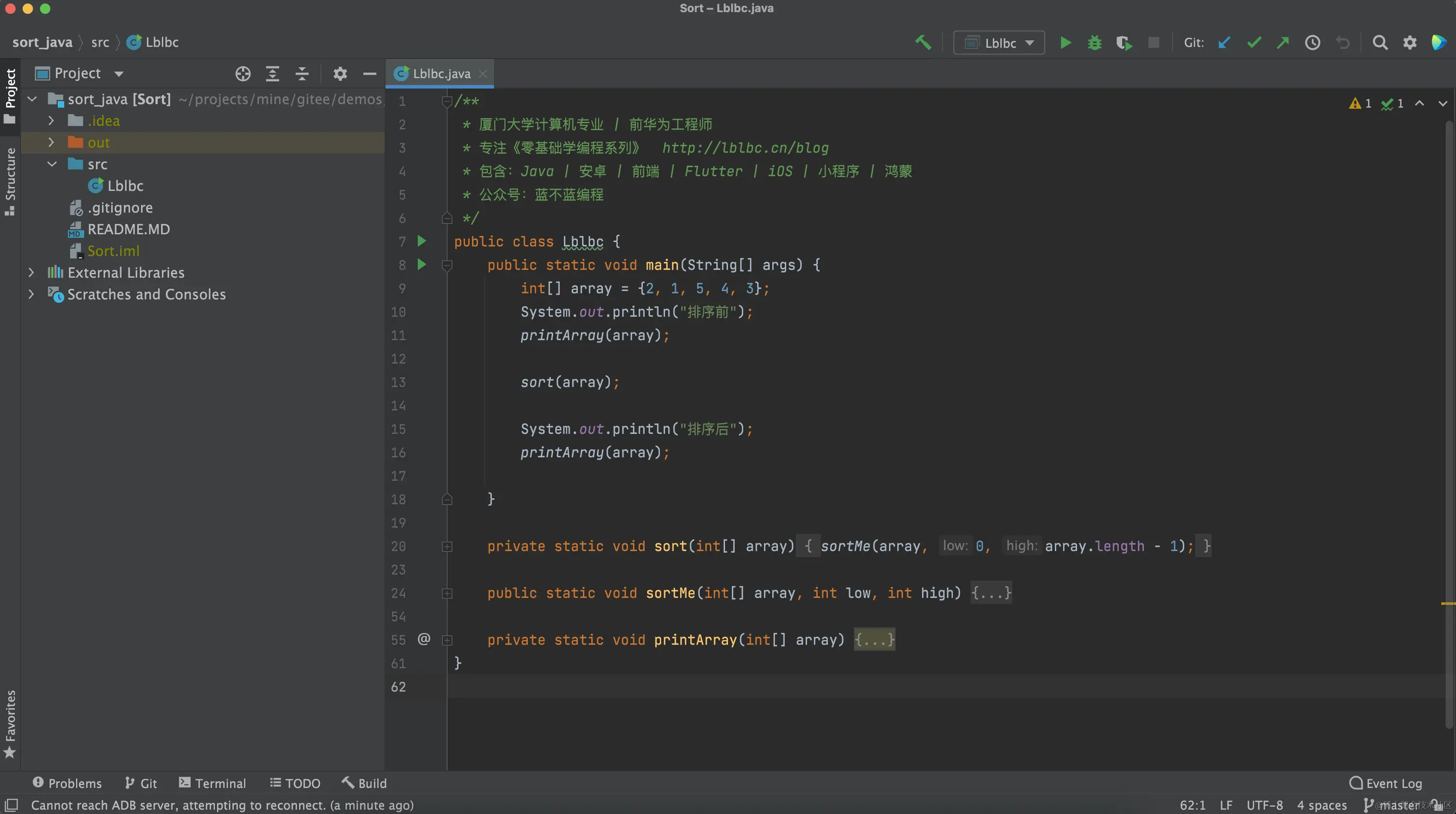
Task: Open the Problems tool window tab
Action: tap(67, 783)
